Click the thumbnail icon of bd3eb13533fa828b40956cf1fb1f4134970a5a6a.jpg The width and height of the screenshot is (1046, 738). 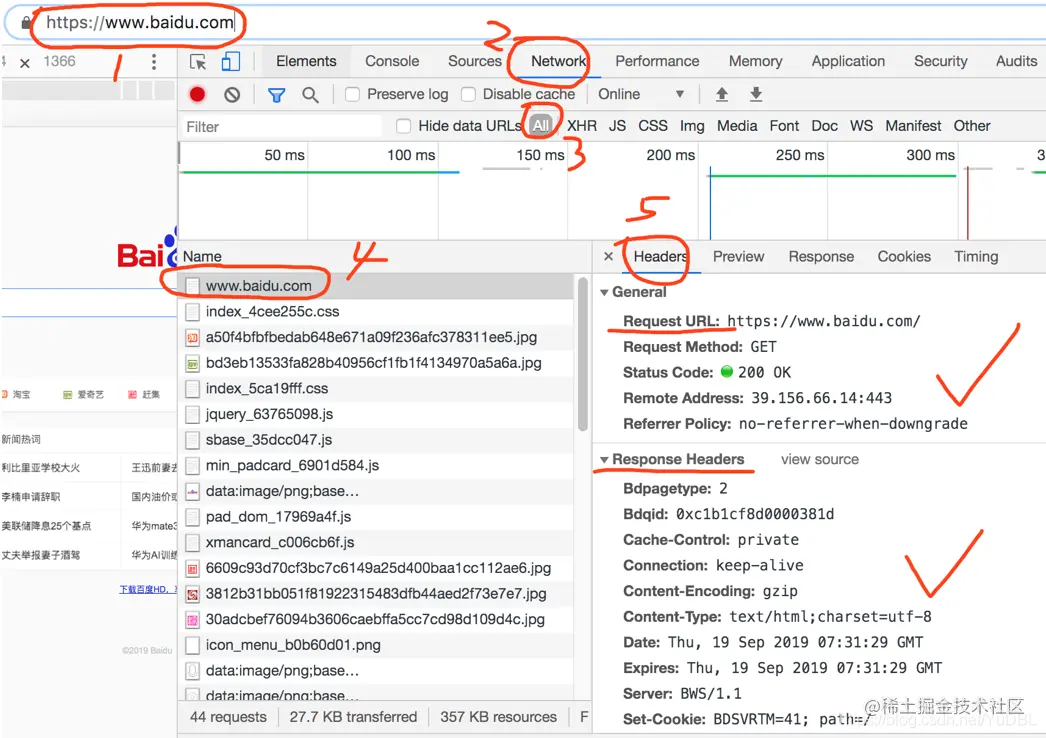192,364
